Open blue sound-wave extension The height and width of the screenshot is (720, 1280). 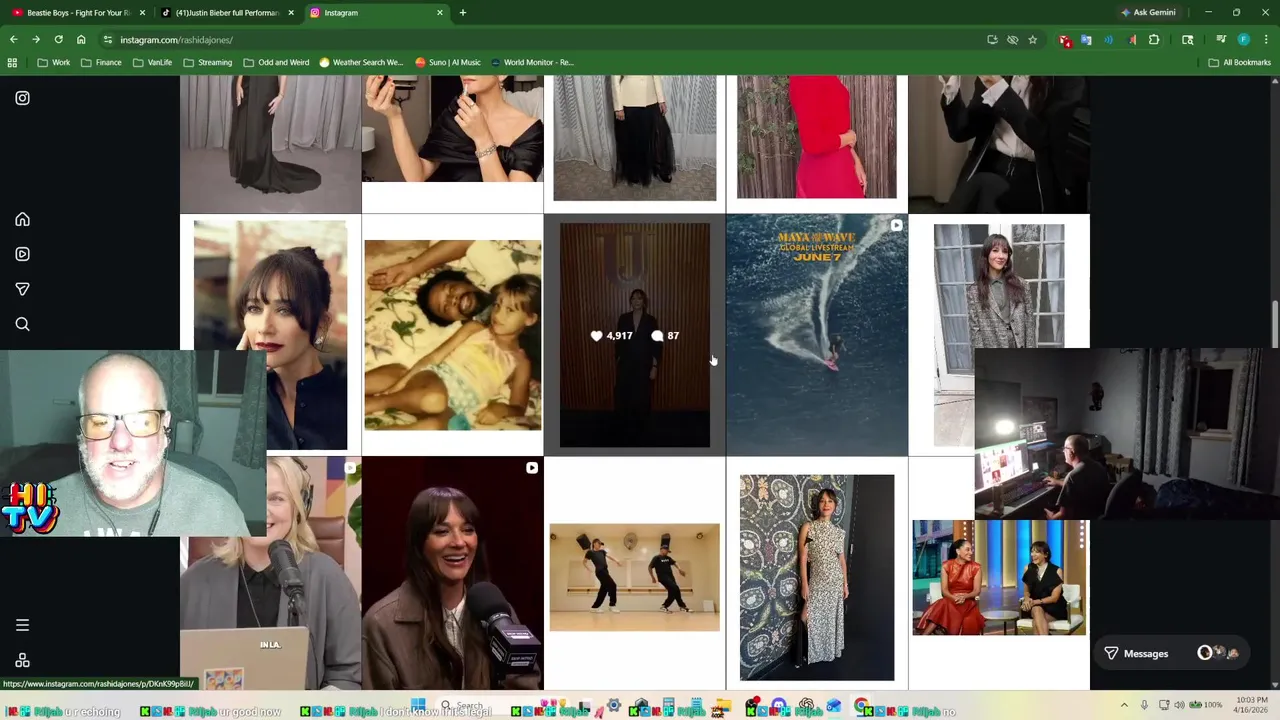coord(1109,40)
